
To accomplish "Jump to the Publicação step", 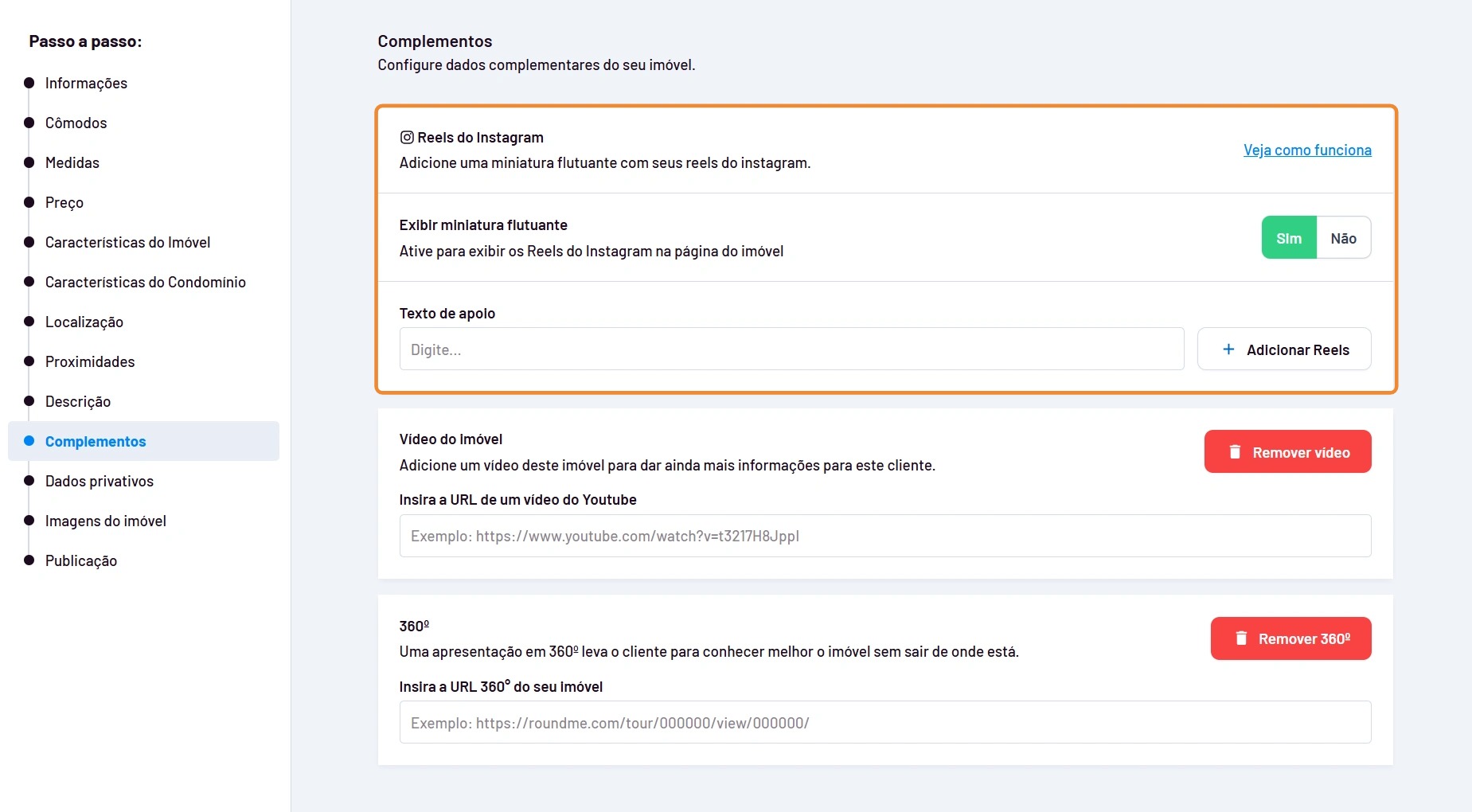I will (x=81, y=560).
